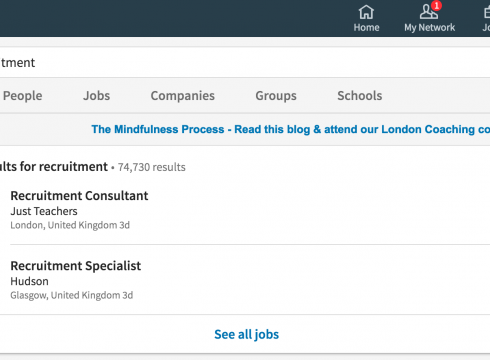
Task: Click Glasgow, United Kingdom location text
Action: point(66,295)
